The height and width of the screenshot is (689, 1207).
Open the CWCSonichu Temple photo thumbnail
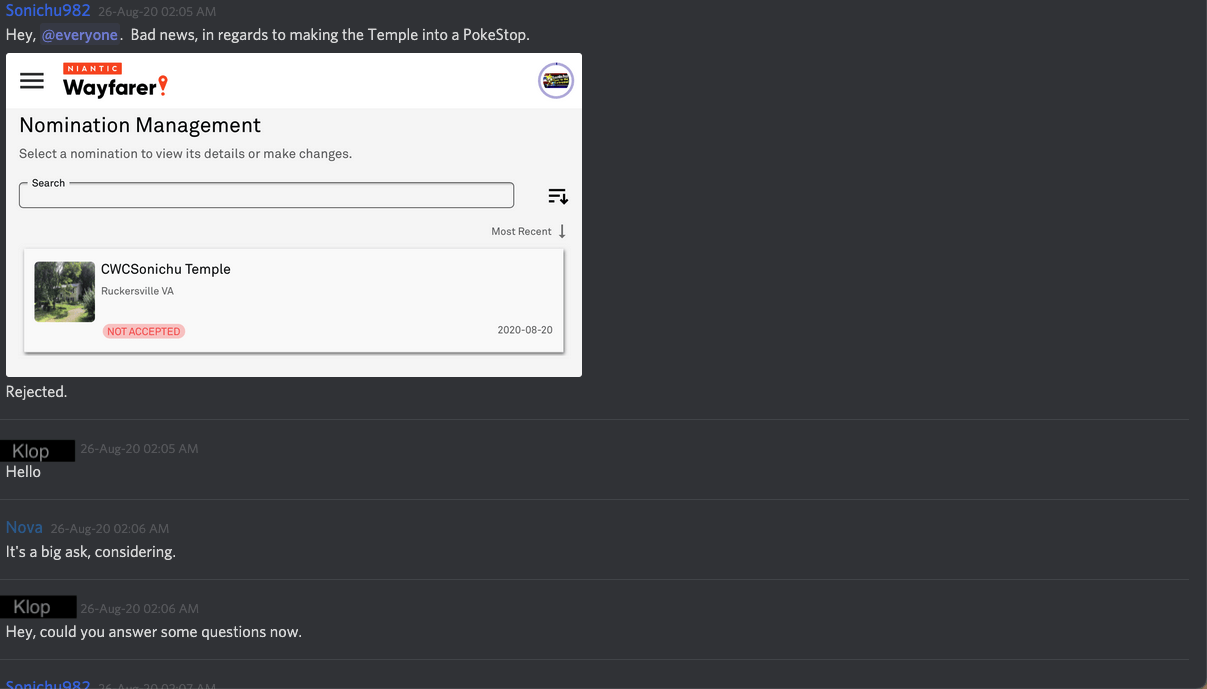coord(64,292)
